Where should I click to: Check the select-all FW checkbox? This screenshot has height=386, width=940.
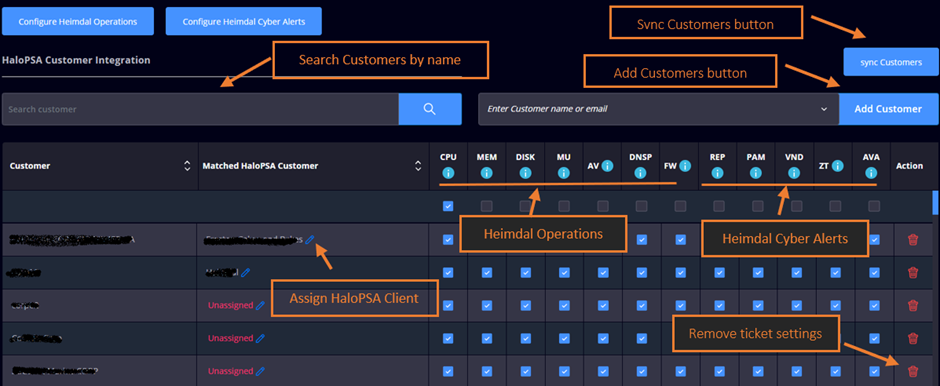pos(680,206)
